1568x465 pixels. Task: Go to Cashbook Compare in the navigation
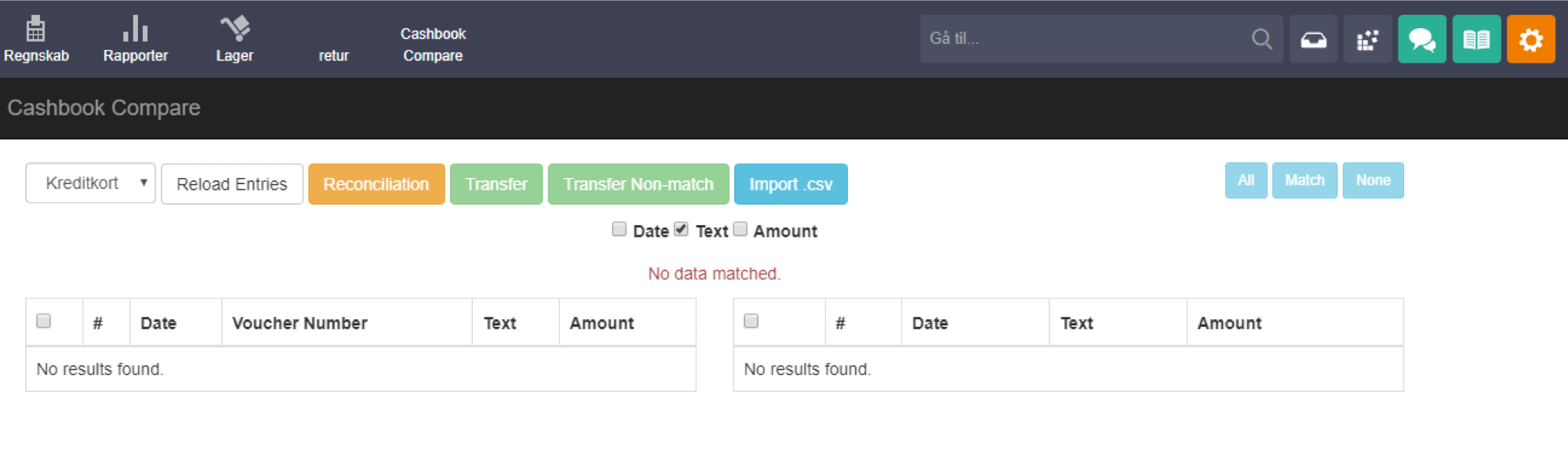(x=432, y=44)
